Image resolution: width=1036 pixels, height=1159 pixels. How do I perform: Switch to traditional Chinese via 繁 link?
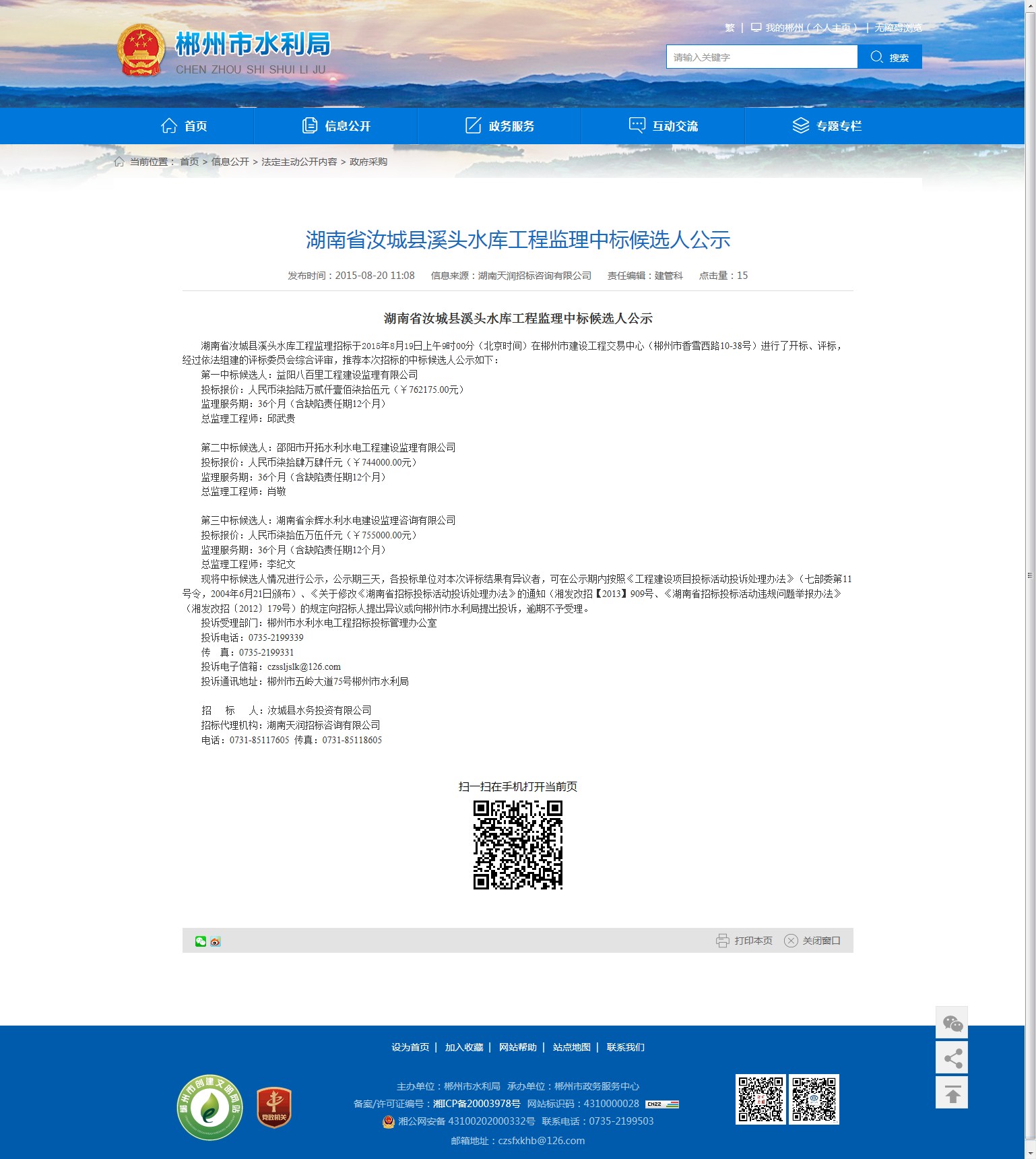tap(730, 28)
